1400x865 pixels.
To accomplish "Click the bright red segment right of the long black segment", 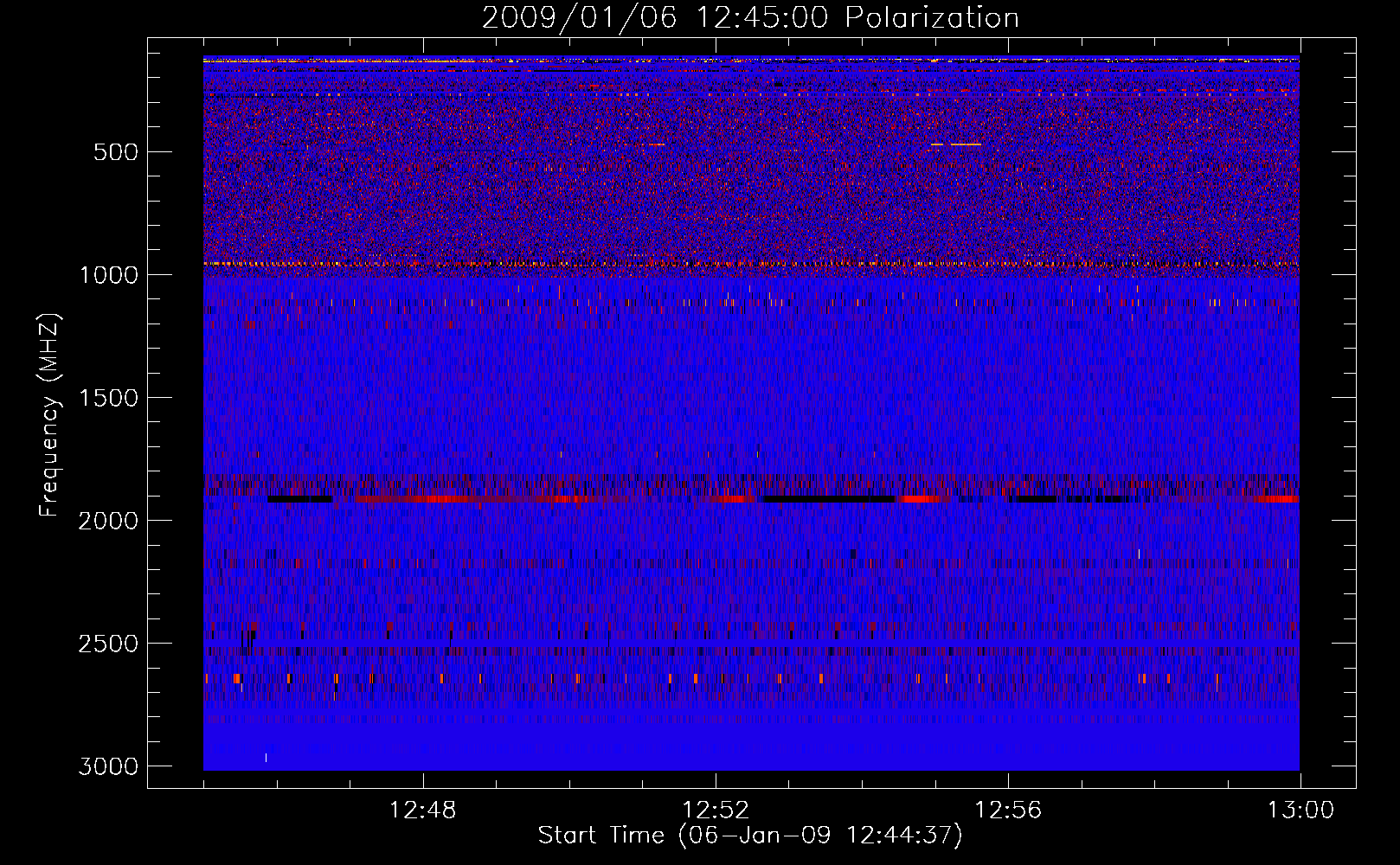I will click(921, 499).
